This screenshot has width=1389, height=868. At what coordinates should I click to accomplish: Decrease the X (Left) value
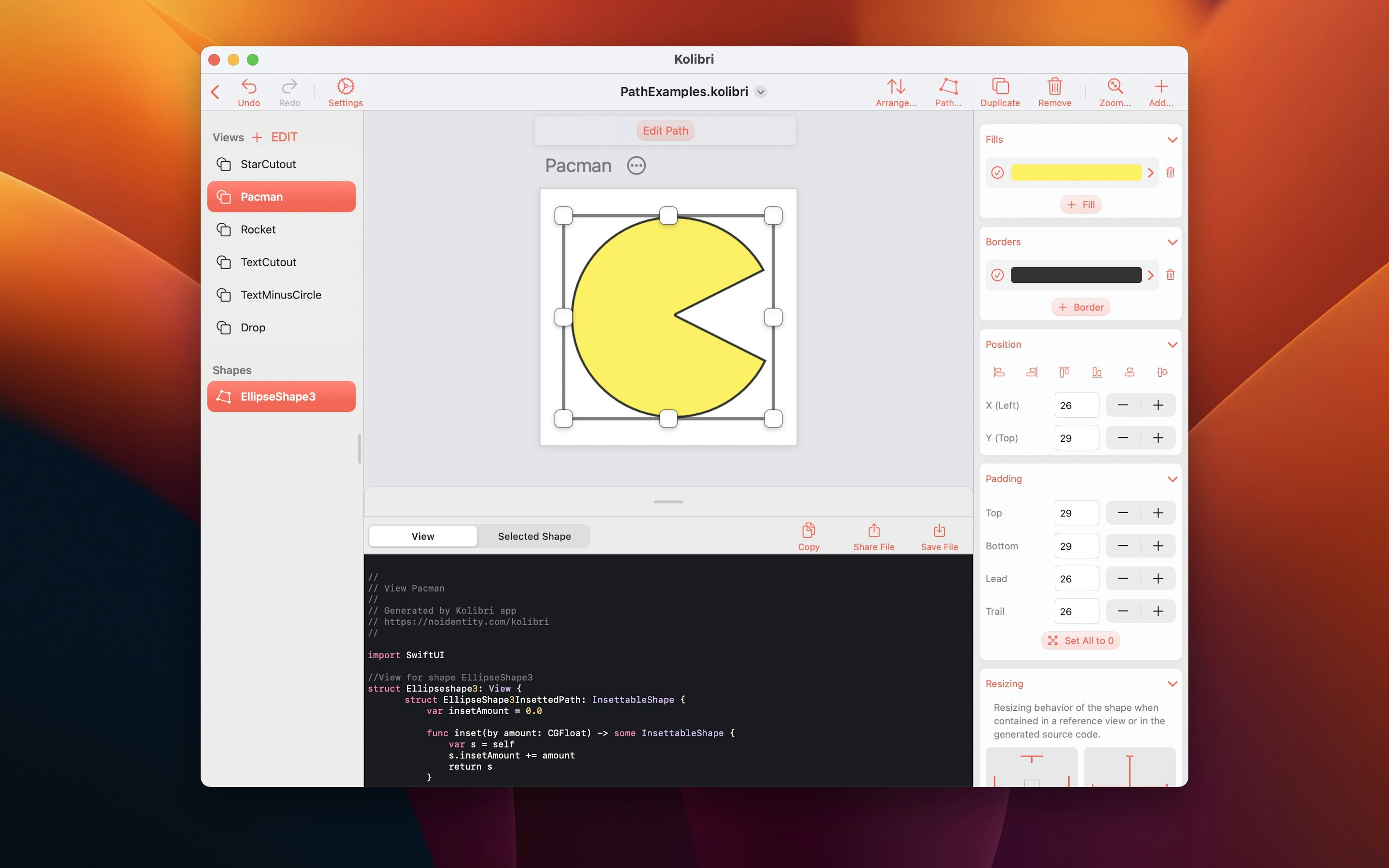(1123, 405)
